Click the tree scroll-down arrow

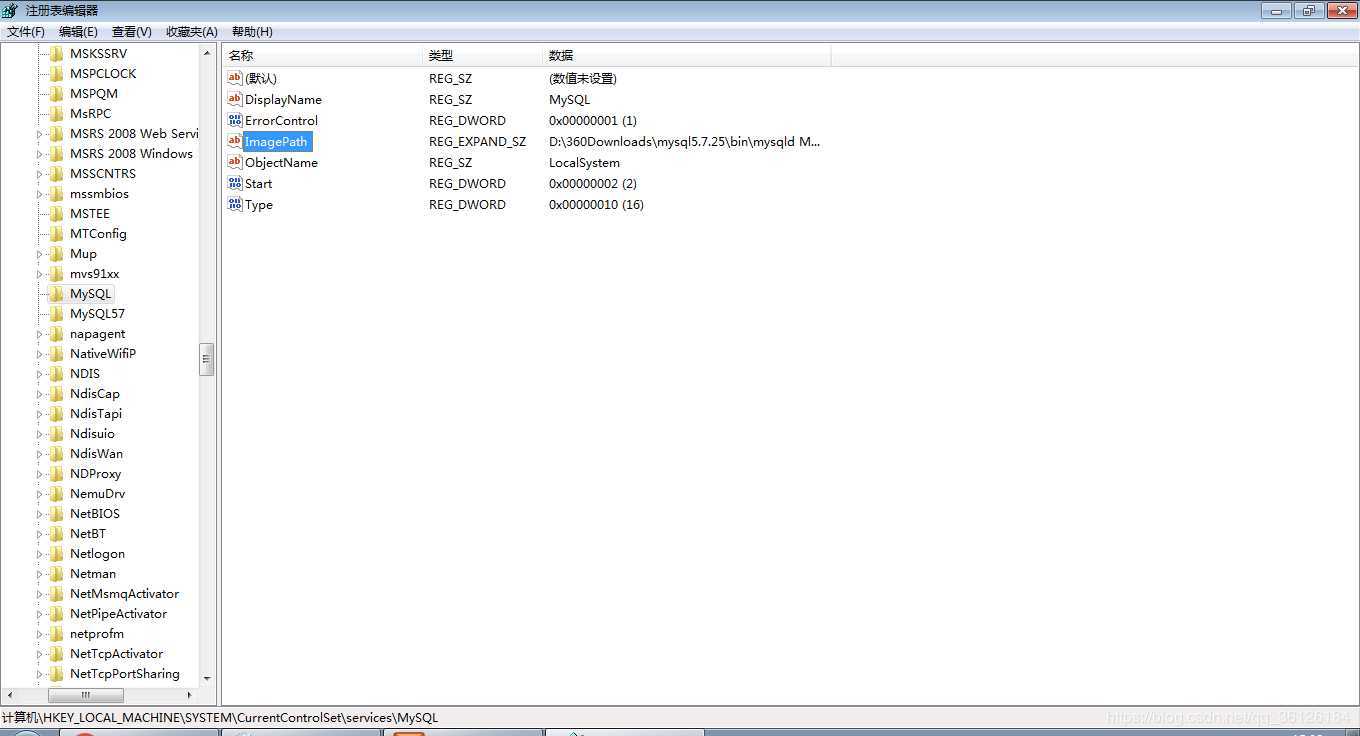click(207, 678)
